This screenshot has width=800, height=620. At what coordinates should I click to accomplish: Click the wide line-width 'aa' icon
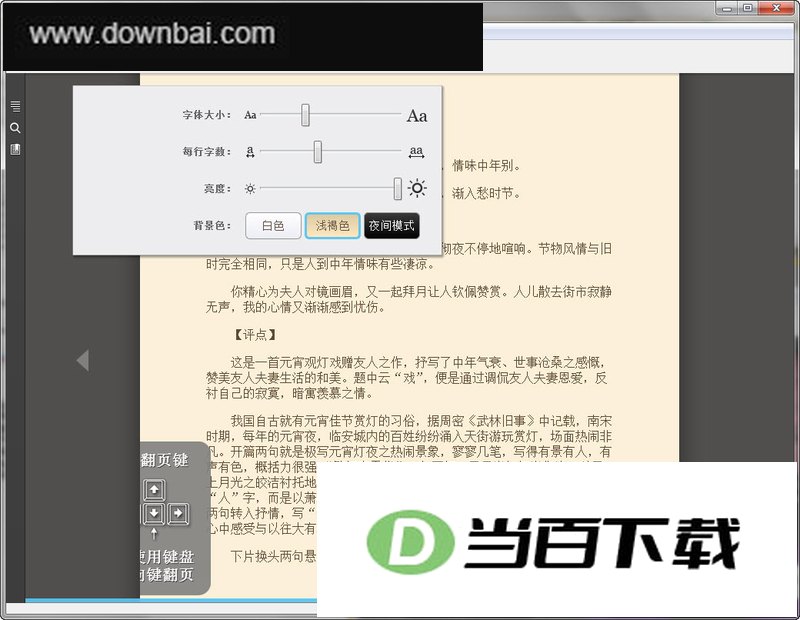(x=416, y=152)
